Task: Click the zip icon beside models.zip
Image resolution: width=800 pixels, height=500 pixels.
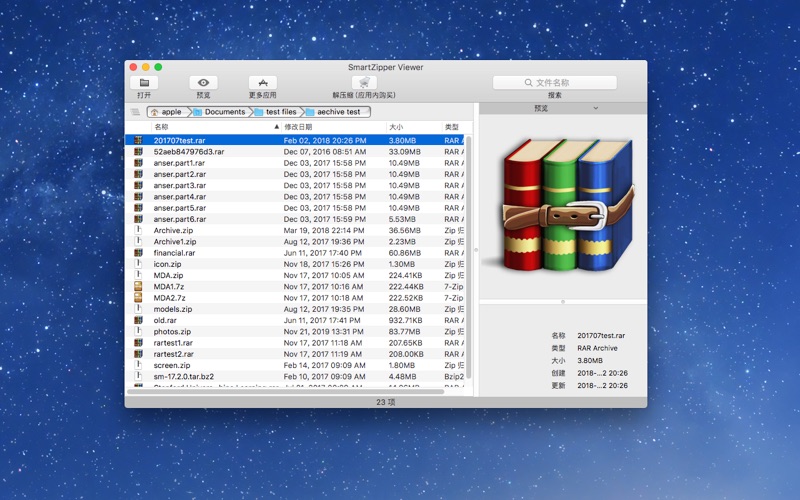Action: tap(138, 309)
